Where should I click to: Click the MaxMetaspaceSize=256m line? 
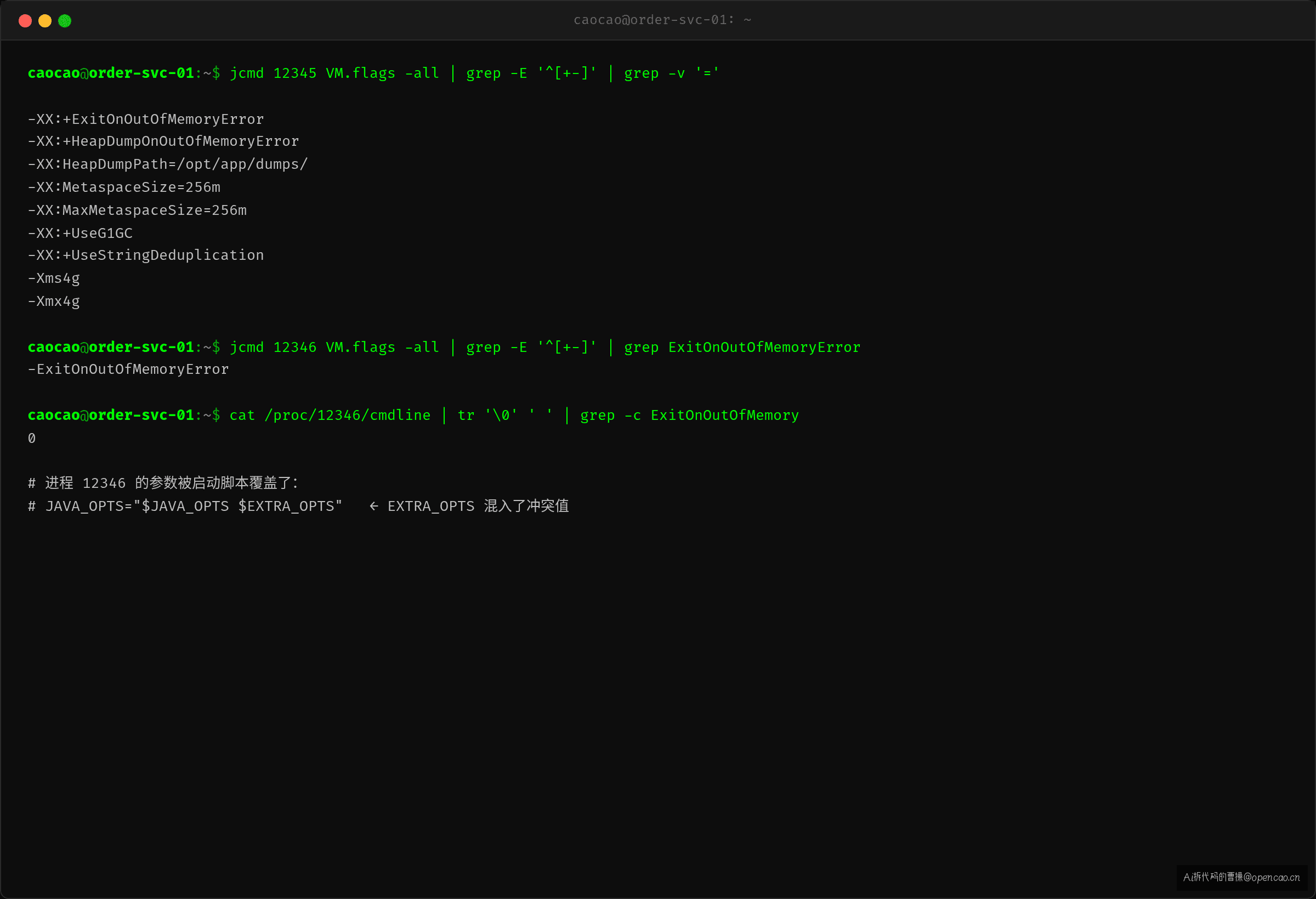[x=137, y=210]
